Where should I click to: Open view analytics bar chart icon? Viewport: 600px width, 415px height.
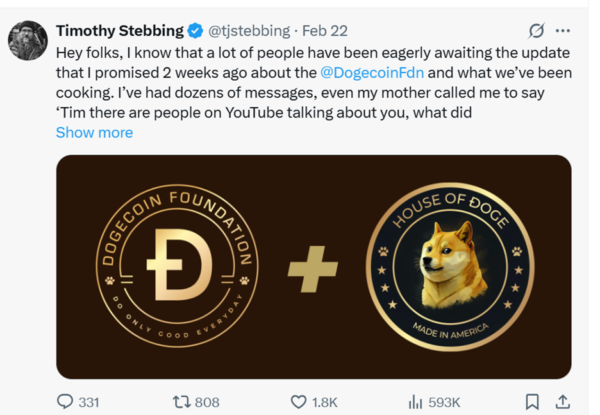[x=416, y=402]
